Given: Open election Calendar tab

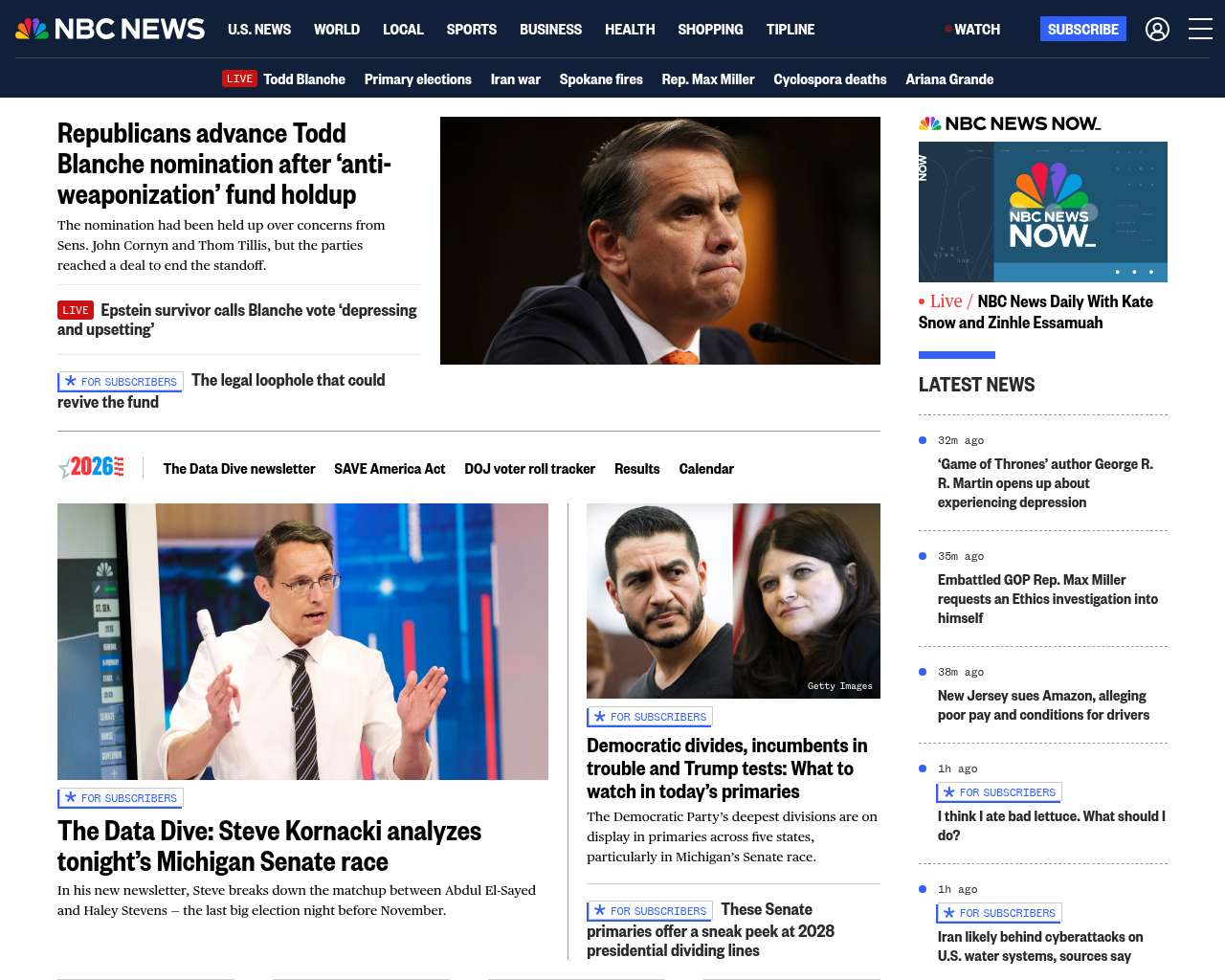Looking at the screenshot, I should click(706, 468).
